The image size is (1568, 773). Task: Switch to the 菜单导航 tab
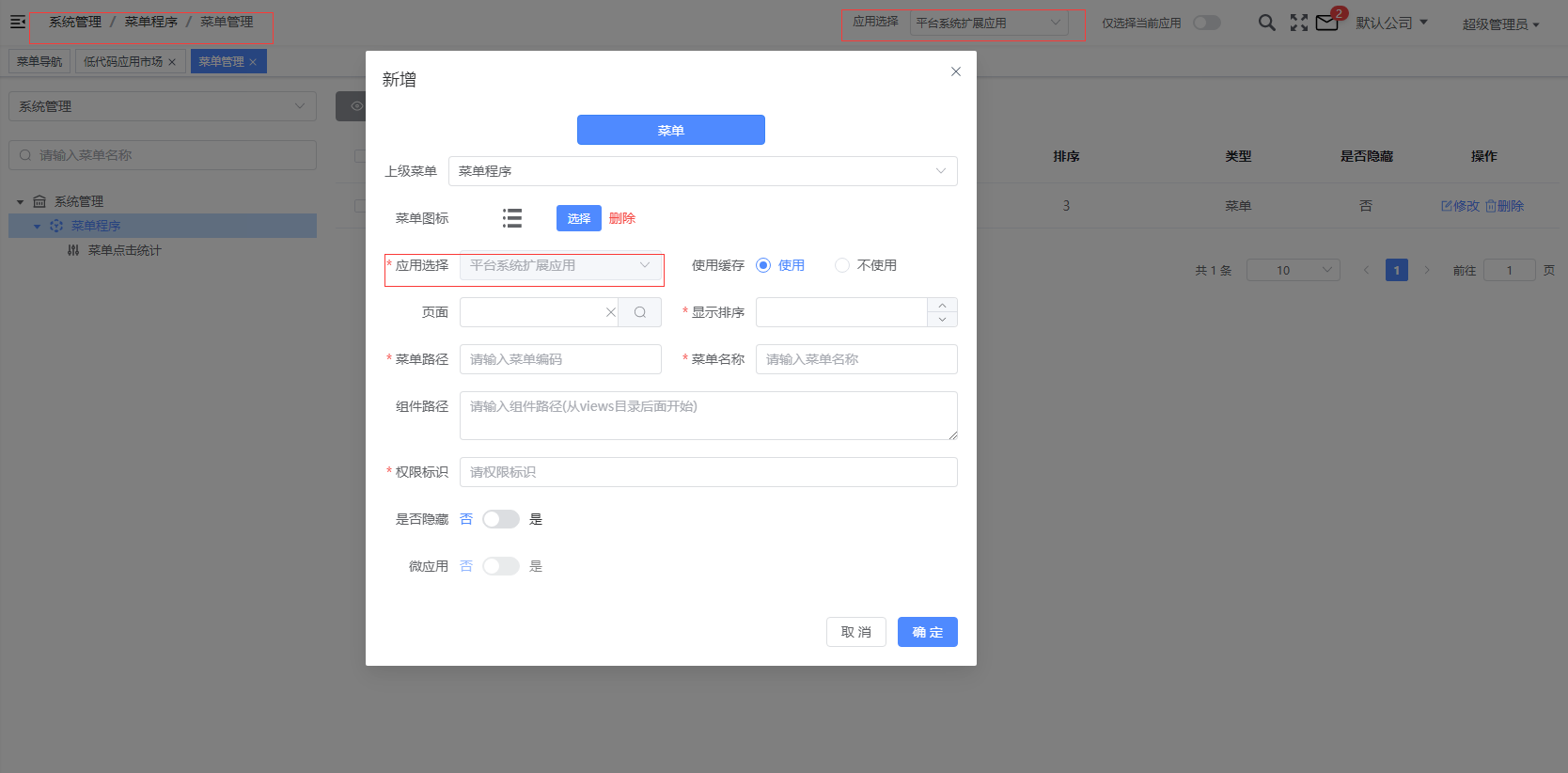[x=39, y=61]
